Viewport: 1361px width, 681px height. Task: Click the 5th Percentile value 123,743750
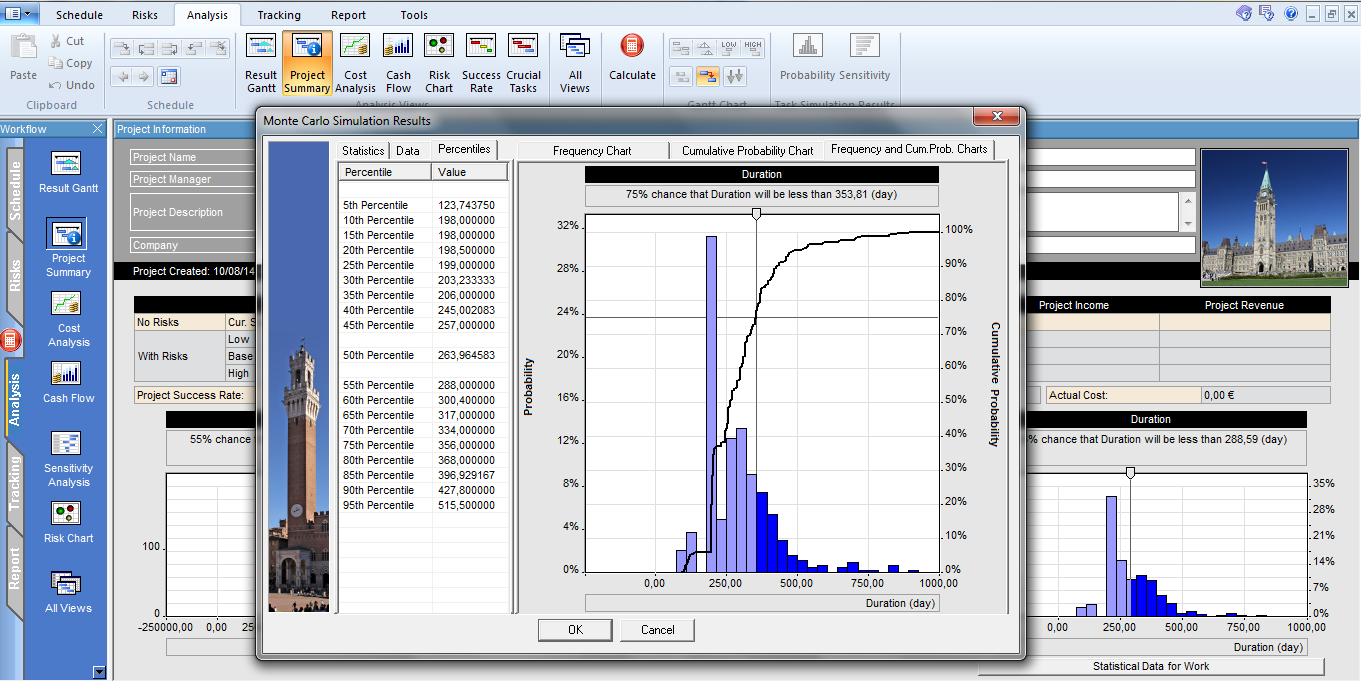(x=467, y=205)
